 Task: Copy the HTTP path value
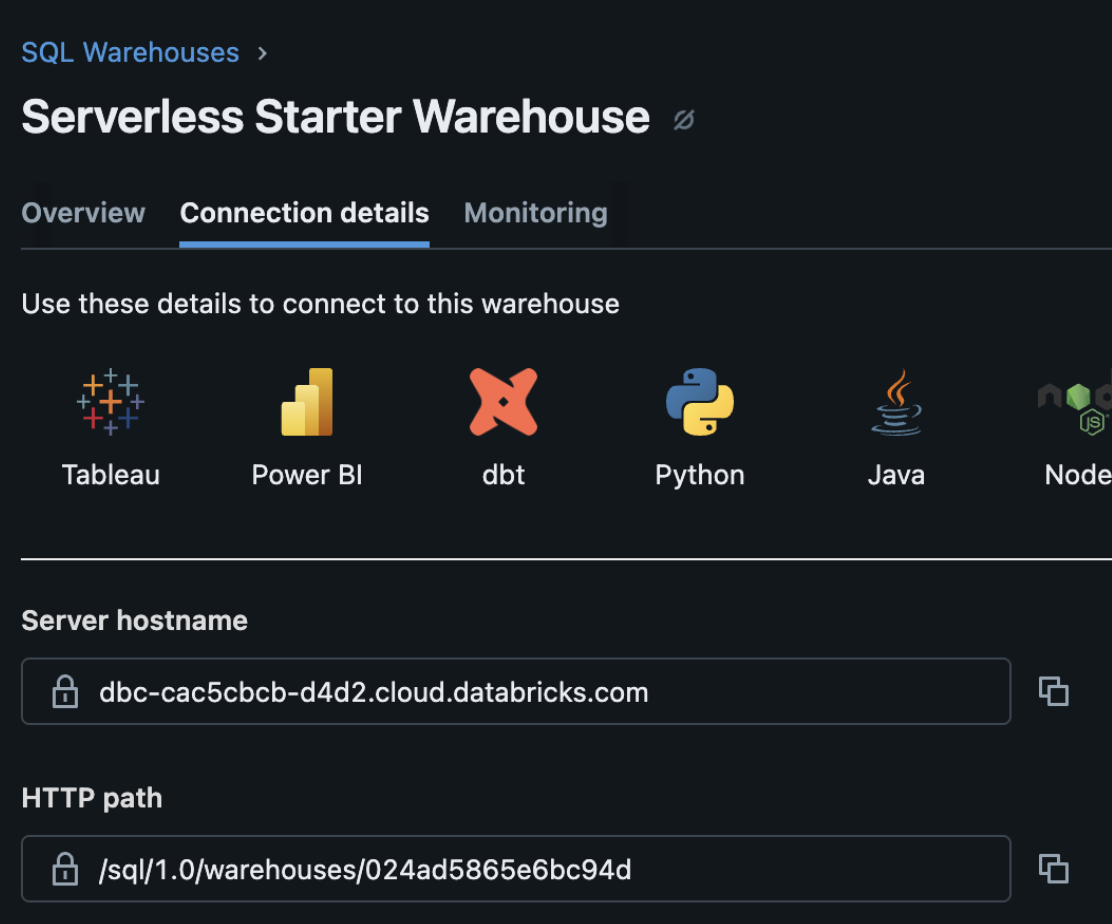1053,869
